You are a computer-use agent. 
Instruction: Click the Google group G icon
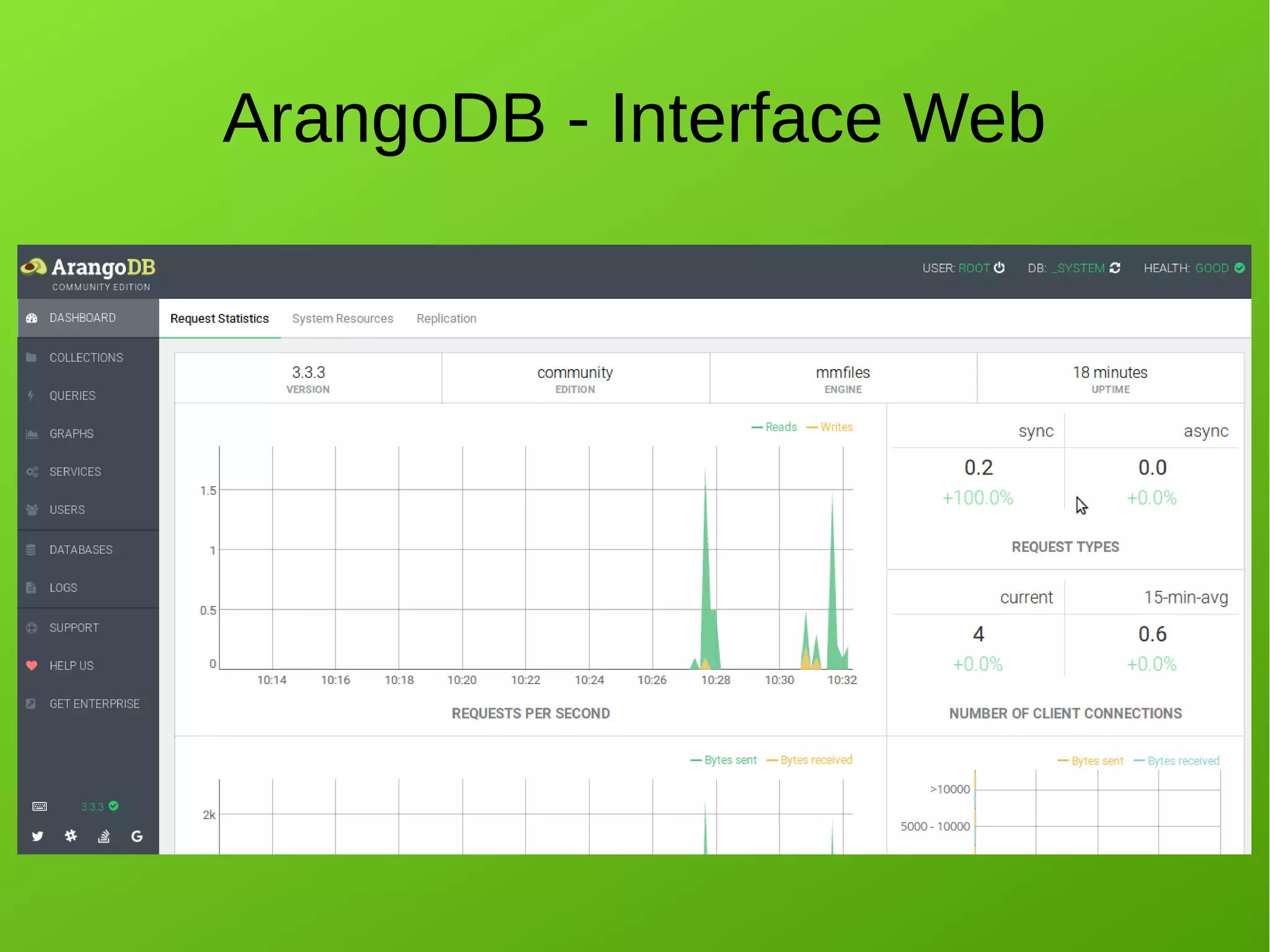pos(137,837)
